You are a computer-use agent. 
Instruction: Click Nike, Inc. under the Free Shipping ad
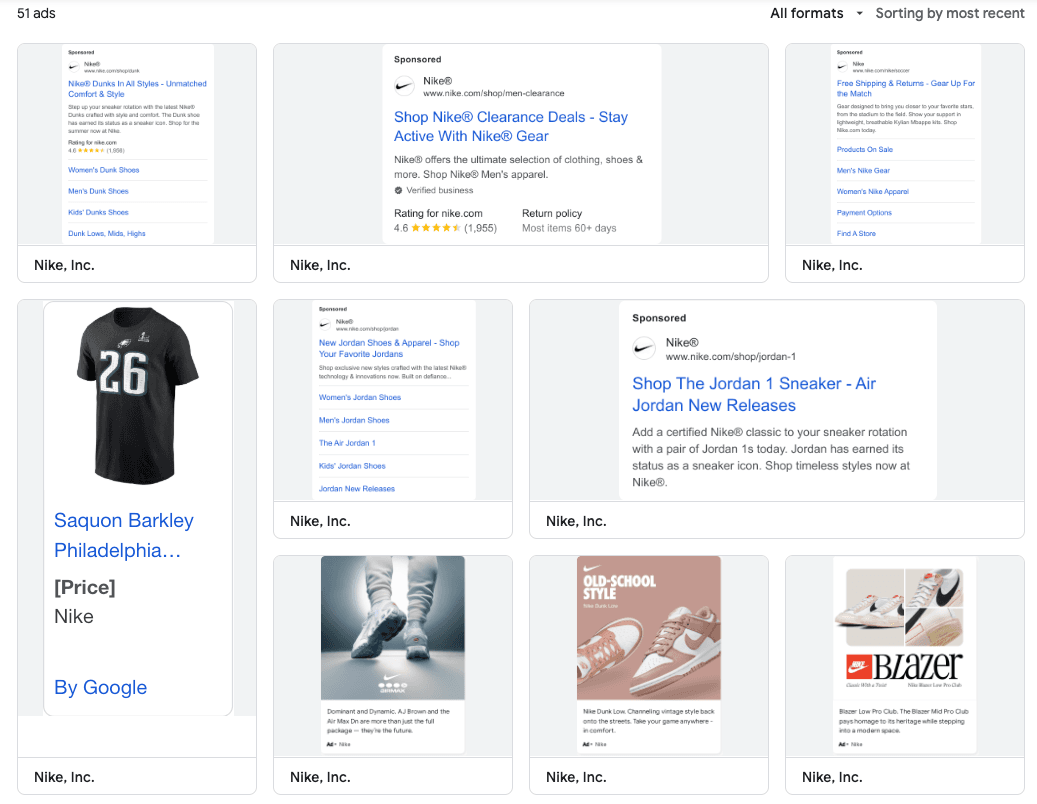click(832, 265)
